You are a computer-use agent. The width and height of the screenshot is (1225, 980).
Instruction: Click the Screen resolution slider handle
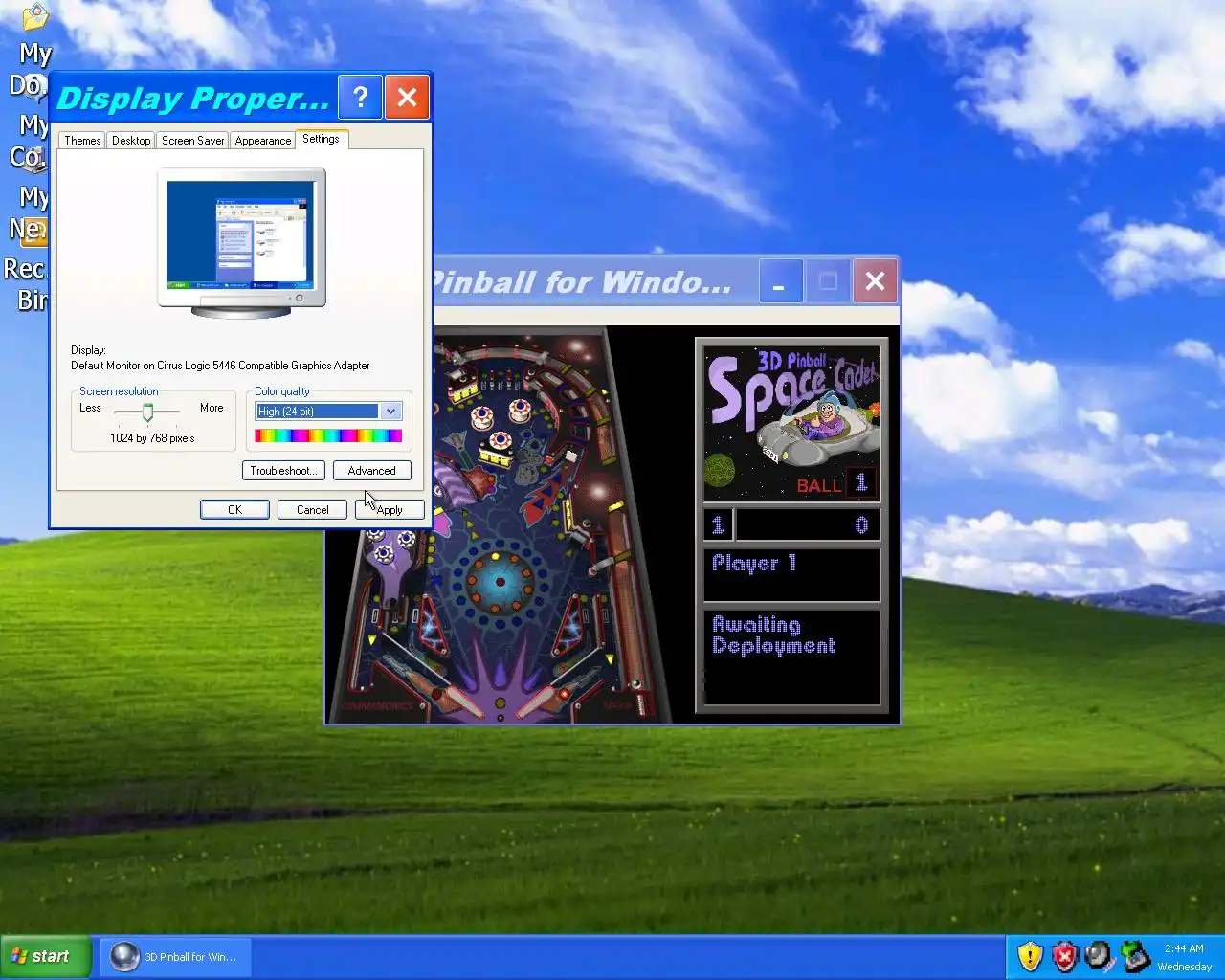click(147, 412)
